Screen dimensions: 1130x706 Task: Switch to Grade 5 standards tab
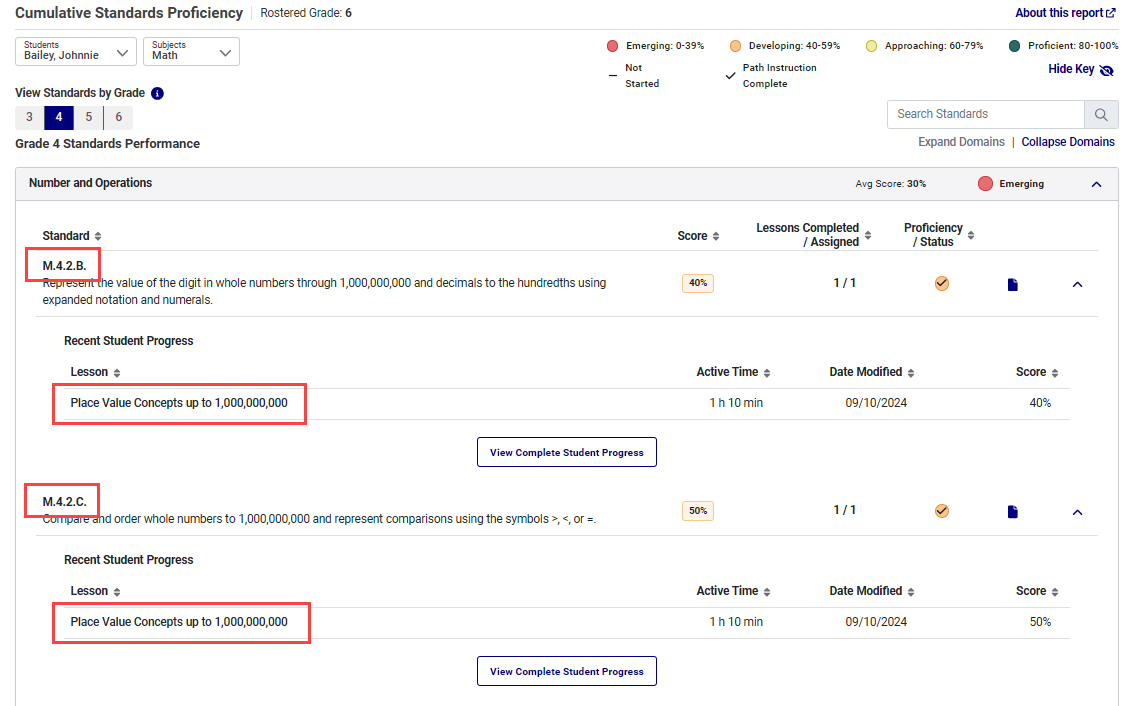click(88, 118)
